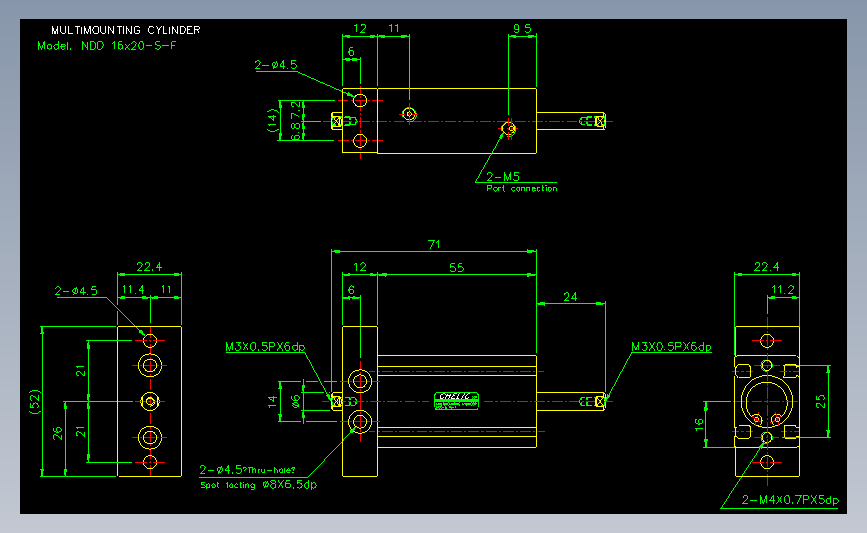Click the 2-ø4.5 annotation beside the 22.4 left view
The image size is (867, 533).
coord(76,290)
